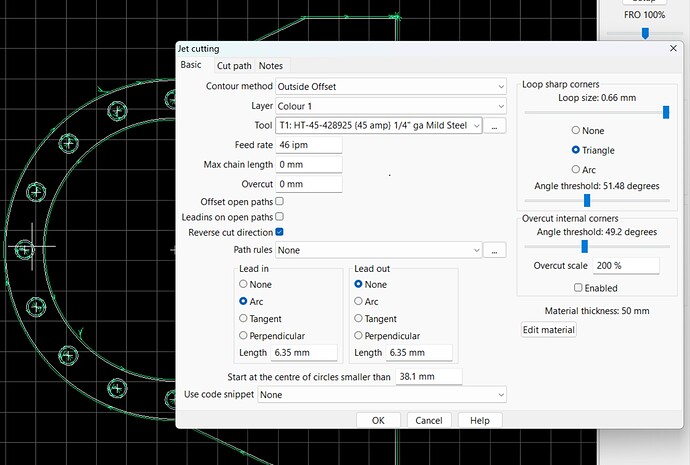Click the Cancel button
The image size is (690, 465).
[429, 421]
